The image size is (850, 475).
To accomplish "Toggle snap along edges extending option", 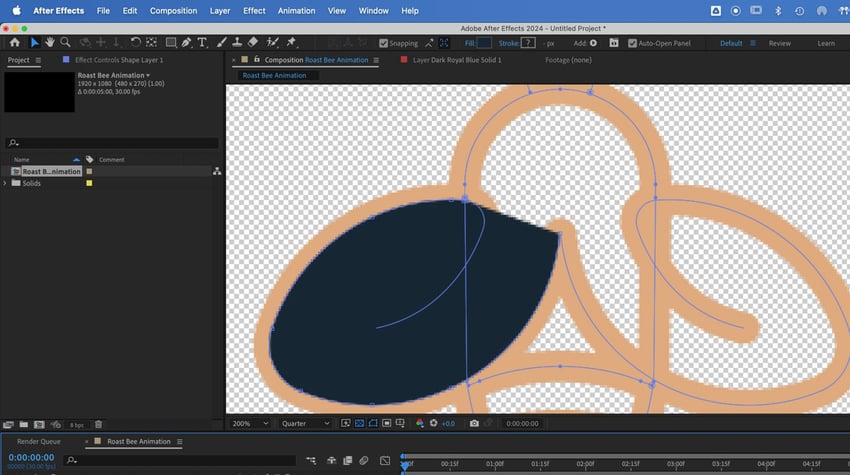I will coord(429,43).
